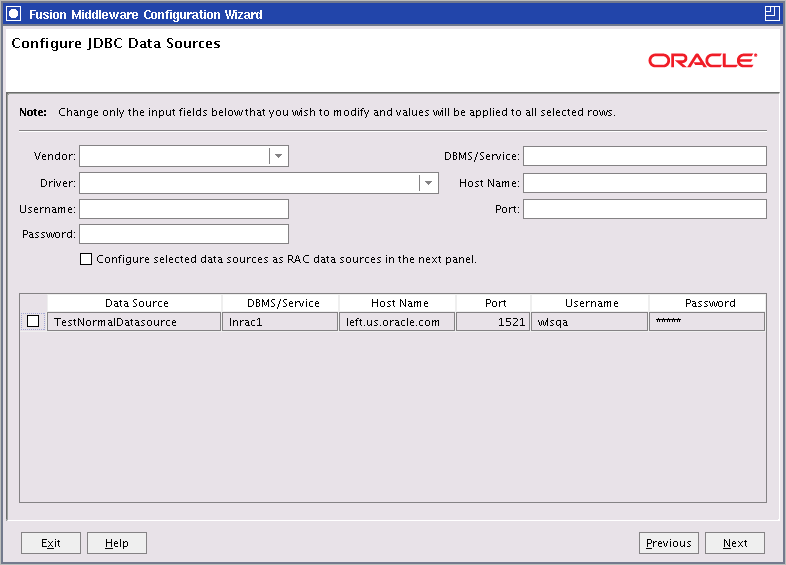
Task: Click the Username input field
Action: click(x=184, y=209)
